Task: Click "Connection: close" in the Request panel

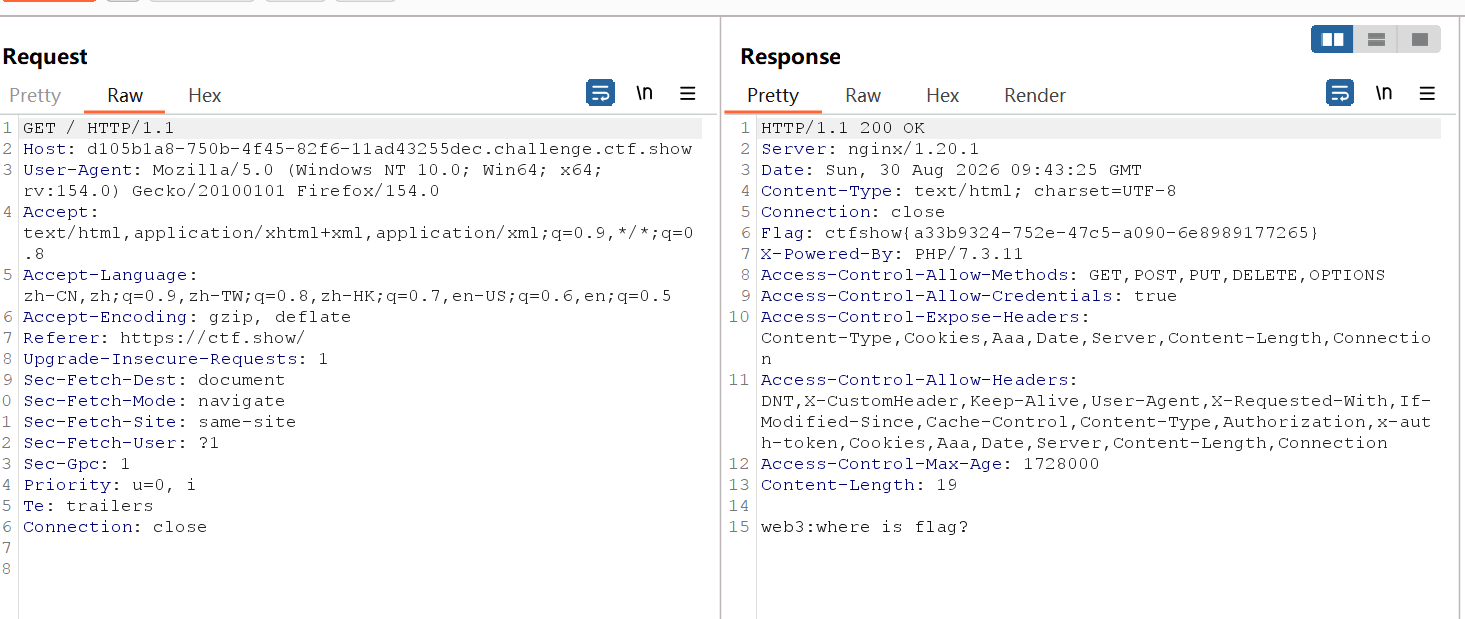Action: coord(115,527)
